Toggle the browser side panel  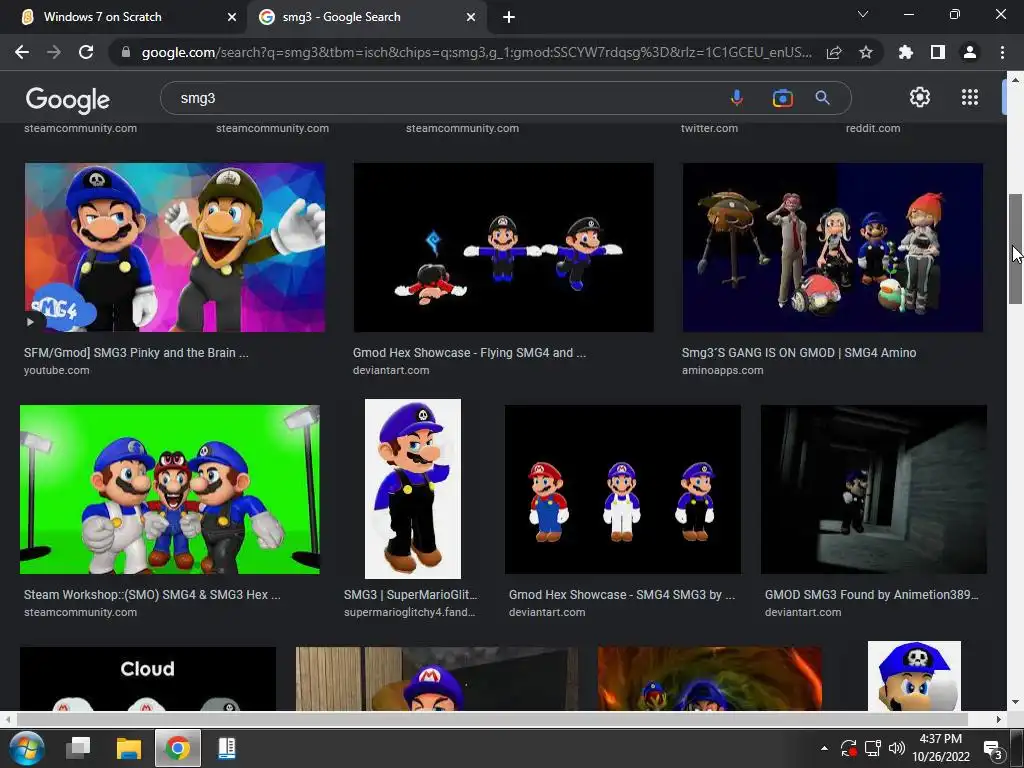(938, 52)
